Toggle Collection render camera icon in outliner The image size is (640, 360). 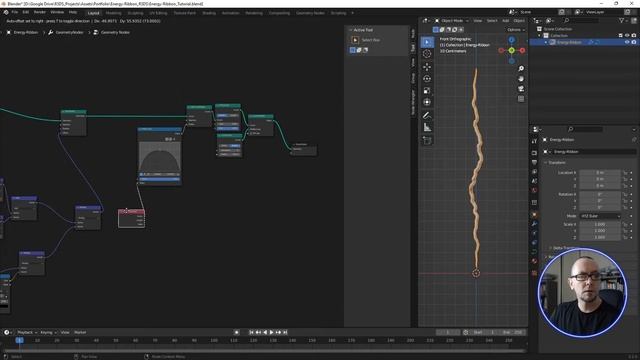tap(633, 36)
